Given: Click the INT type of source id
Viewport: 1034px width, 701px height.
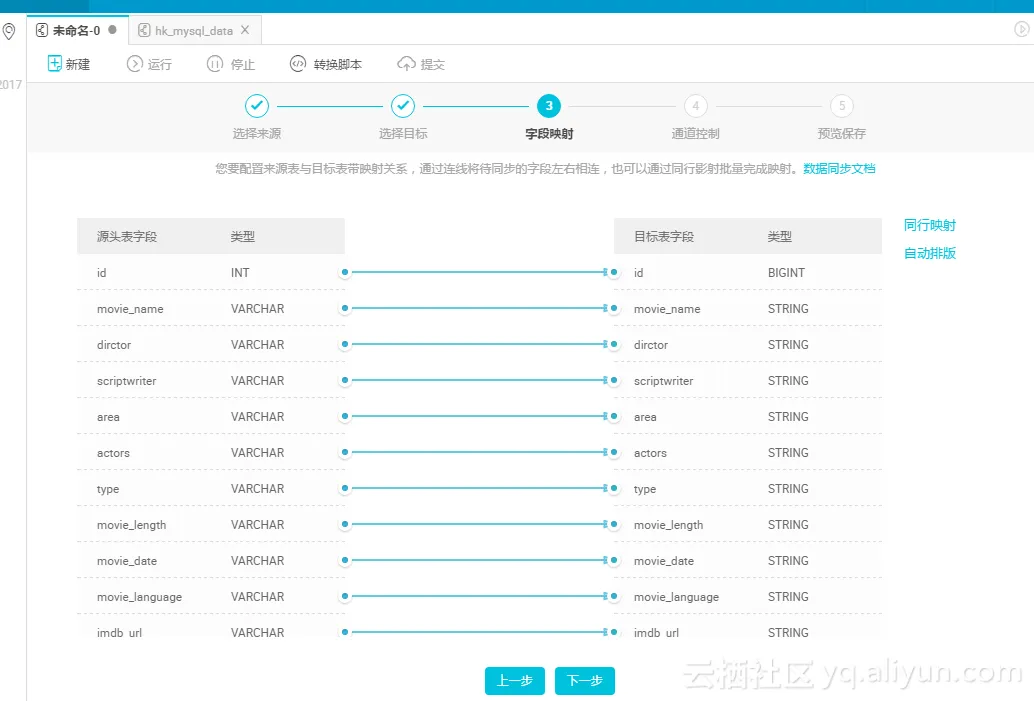Looking at the screenshot, I should [240, 272].
